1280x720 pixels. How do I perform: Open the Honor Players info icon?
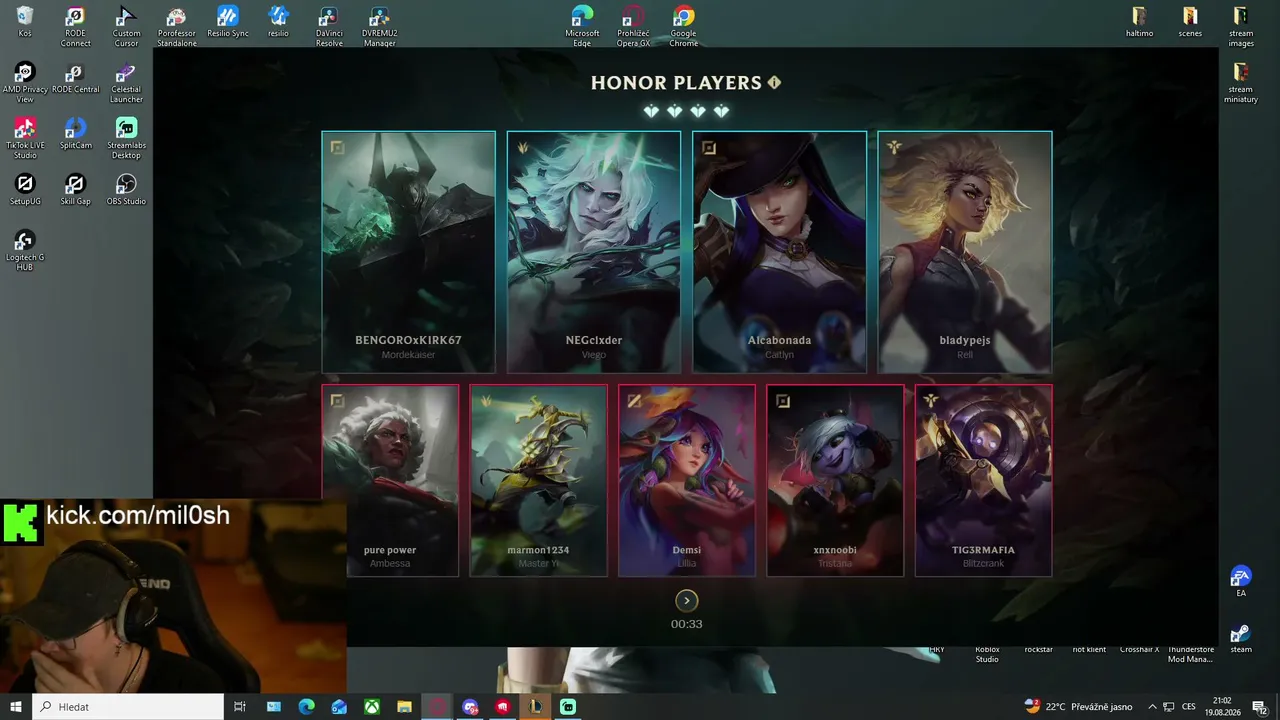click(774, 83)
